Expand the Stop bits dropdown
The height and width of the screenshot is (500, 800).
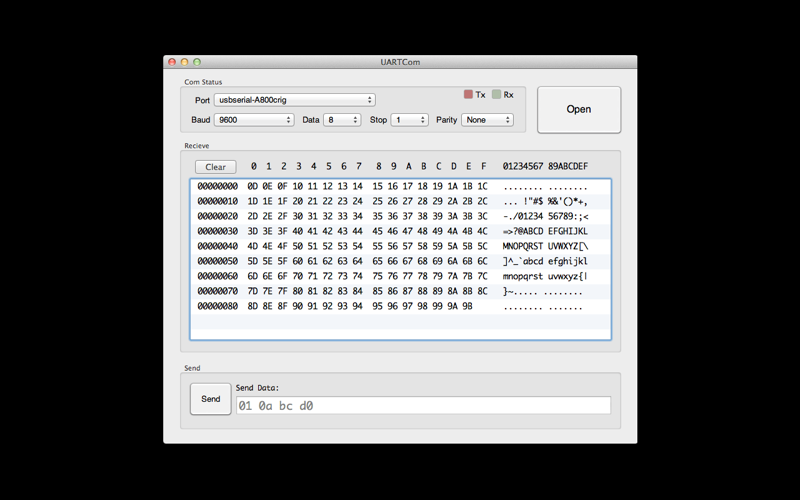click(410, 120)
